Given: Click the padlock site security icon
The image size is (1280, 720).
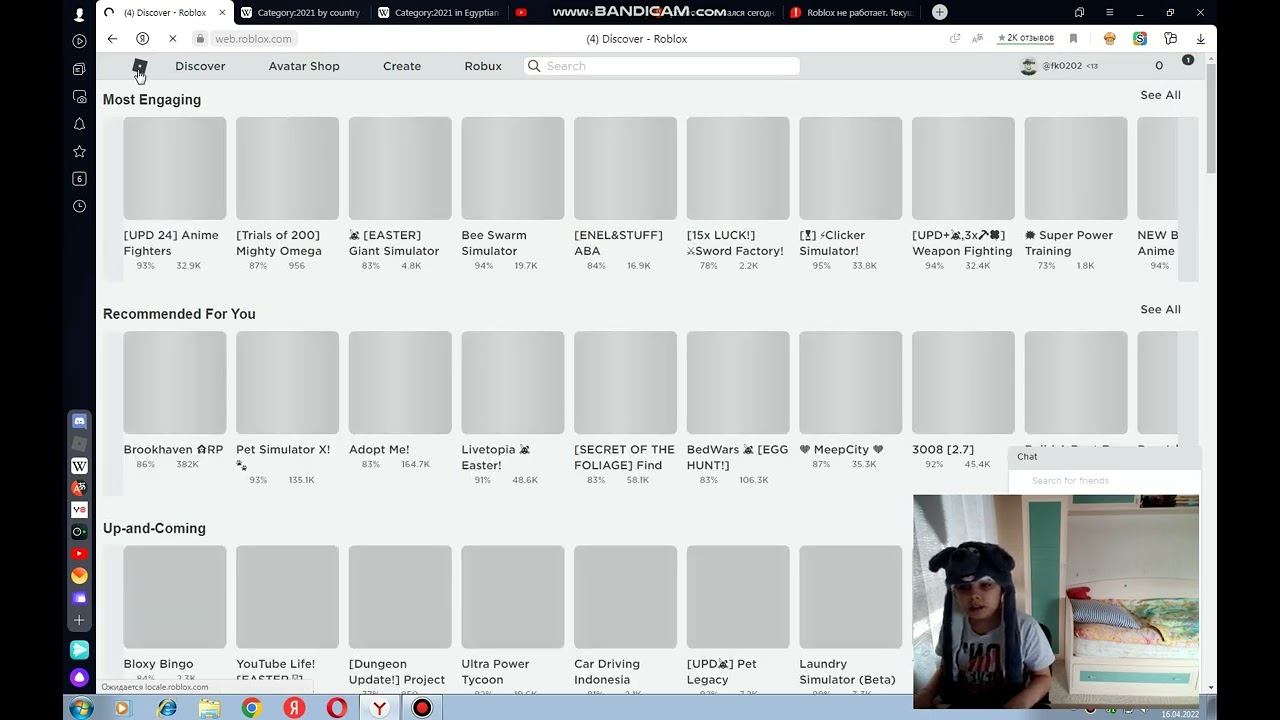Looking at the screenshot, I should pyautogui.click(x=201, y=39).
